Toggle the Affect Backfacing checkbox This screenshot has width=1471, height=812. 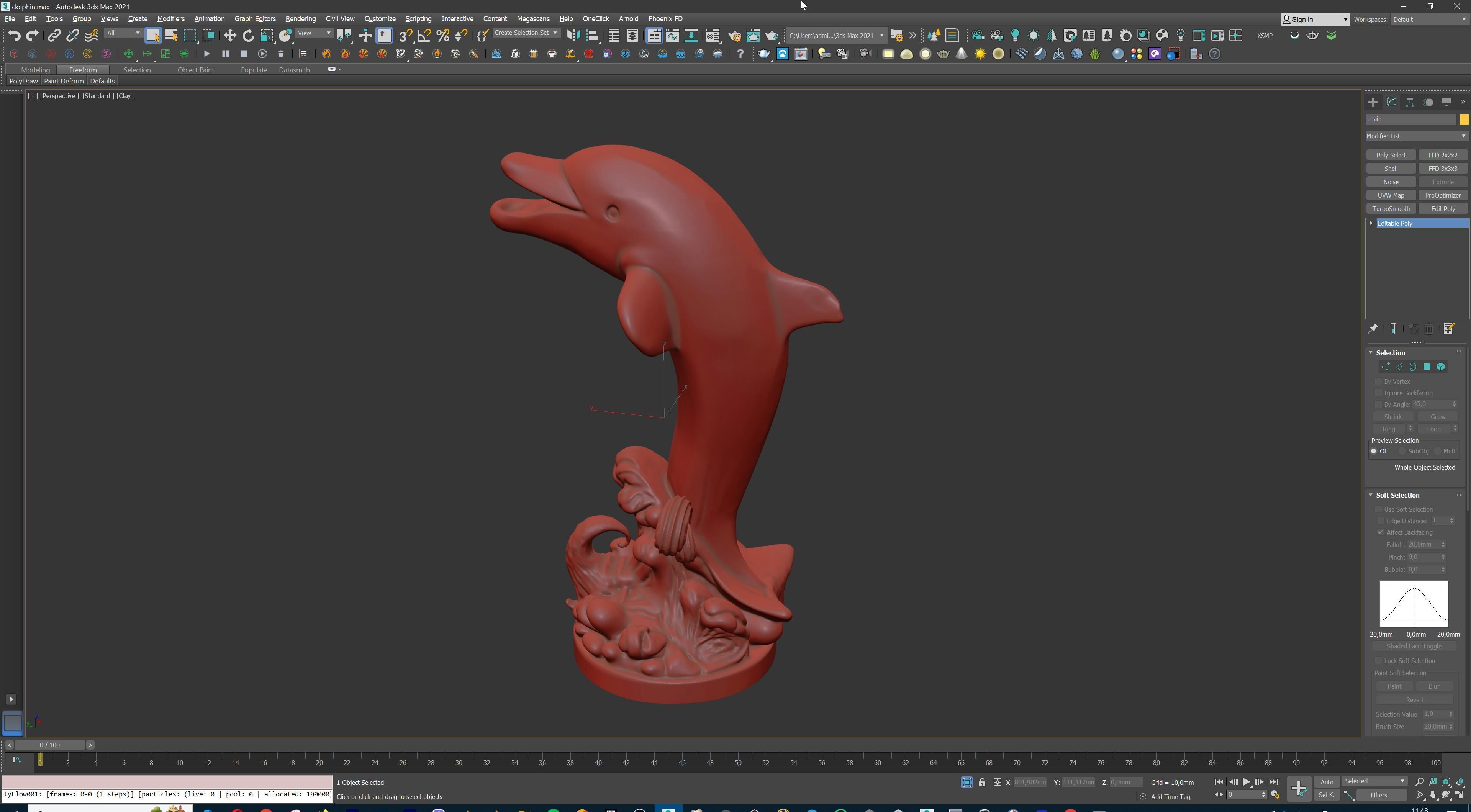[x=1381, y=532]
